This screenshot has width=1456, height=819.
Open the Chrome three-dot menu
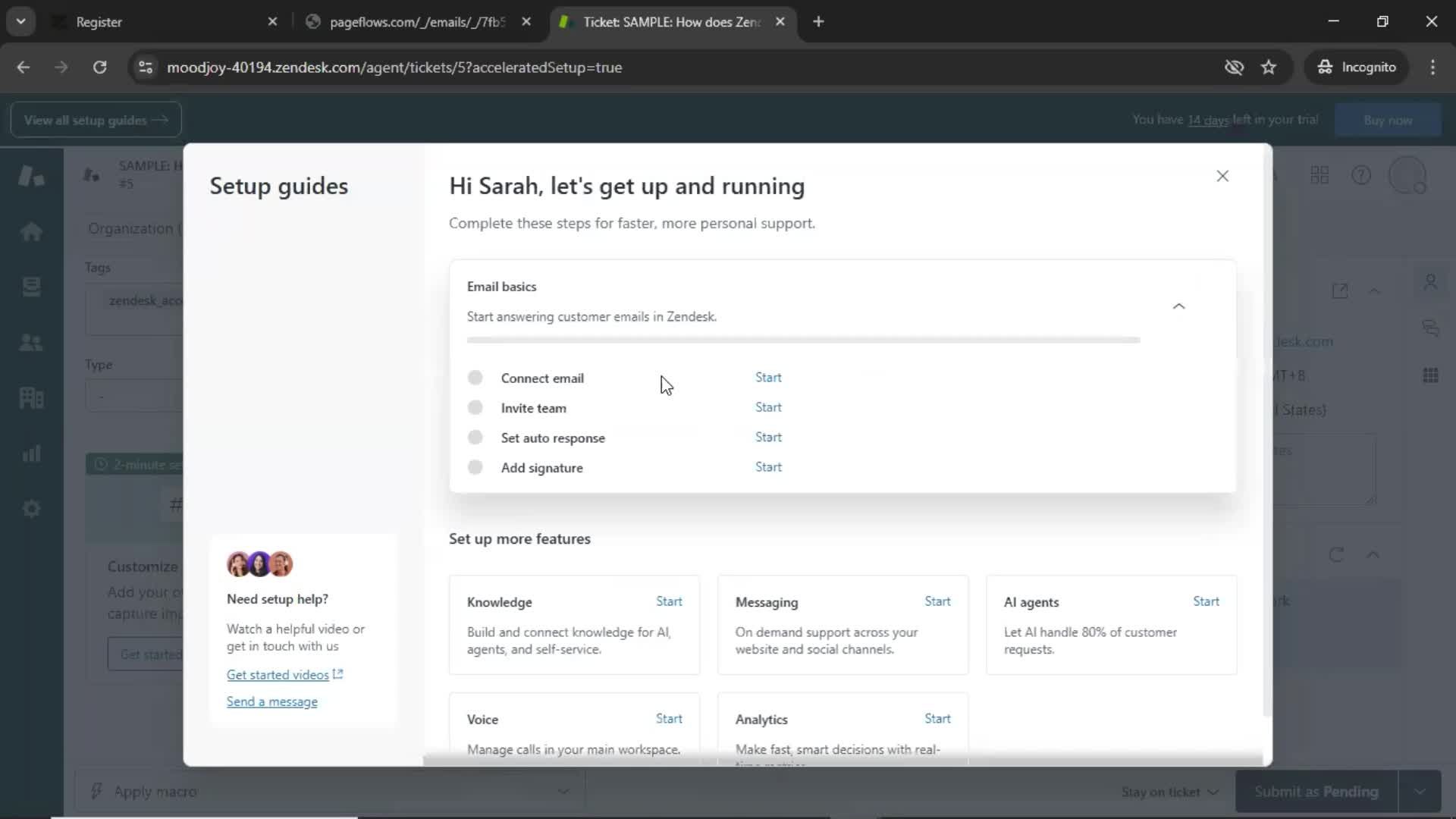point(1432,67)
